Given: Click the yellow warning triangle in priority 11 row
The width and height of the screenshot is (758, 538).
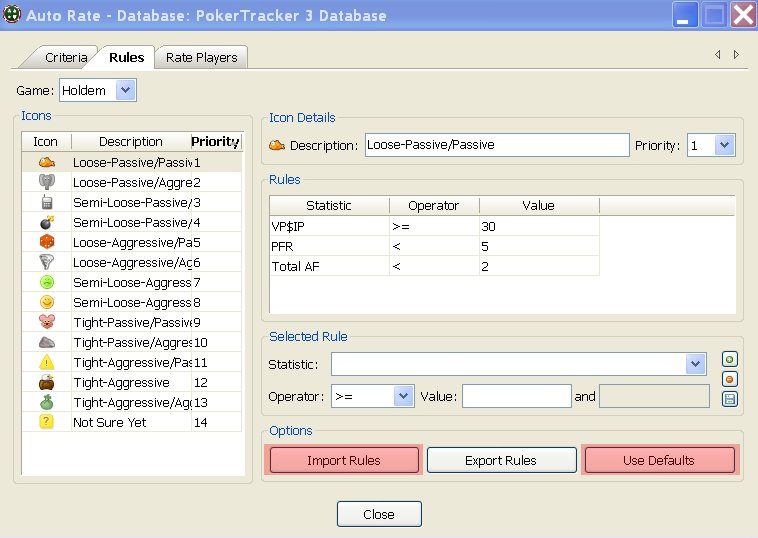Looking at the screenshot, I should click(x=47, y=362).
